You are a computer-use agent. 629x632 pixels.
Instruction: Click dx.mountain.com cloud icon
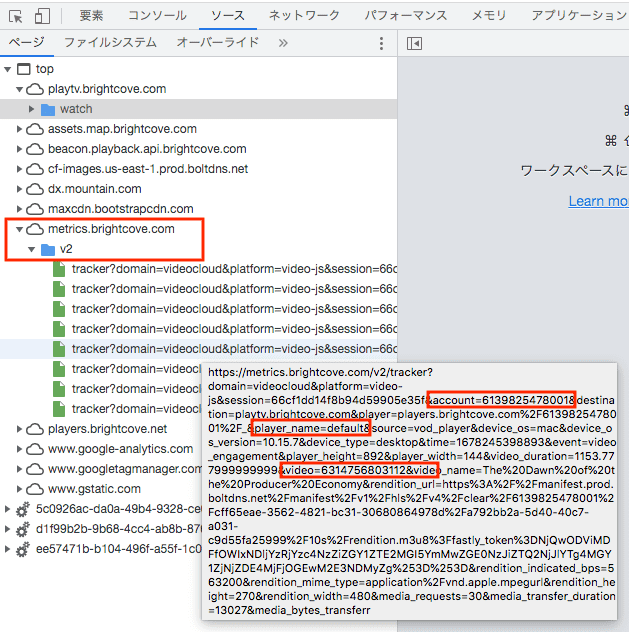click(35, 189)
